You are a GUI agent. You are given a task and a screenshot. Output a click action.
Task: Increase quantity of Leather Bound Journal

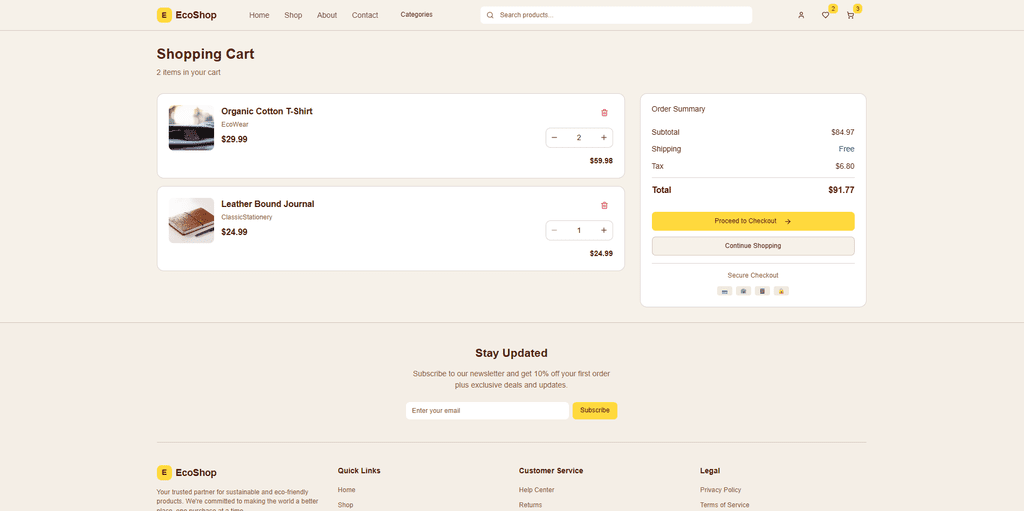[603, 231]
